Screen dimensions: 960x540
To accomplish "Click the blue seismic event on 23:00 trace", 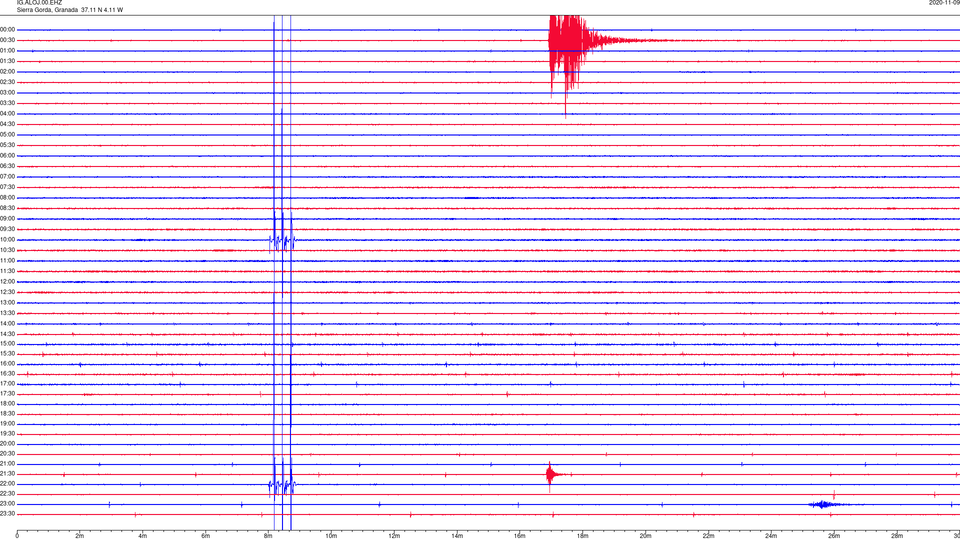I will [823, 504].
